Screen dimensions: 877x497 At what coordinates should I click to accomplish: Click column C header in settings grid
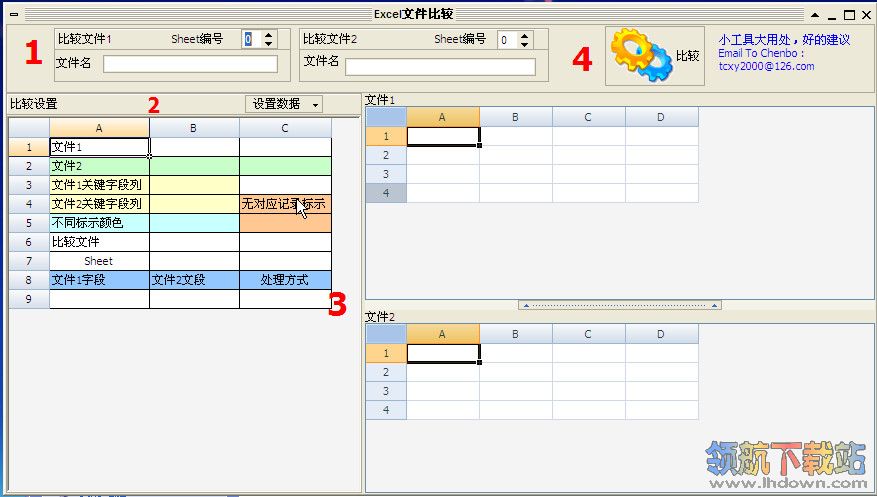285,128
